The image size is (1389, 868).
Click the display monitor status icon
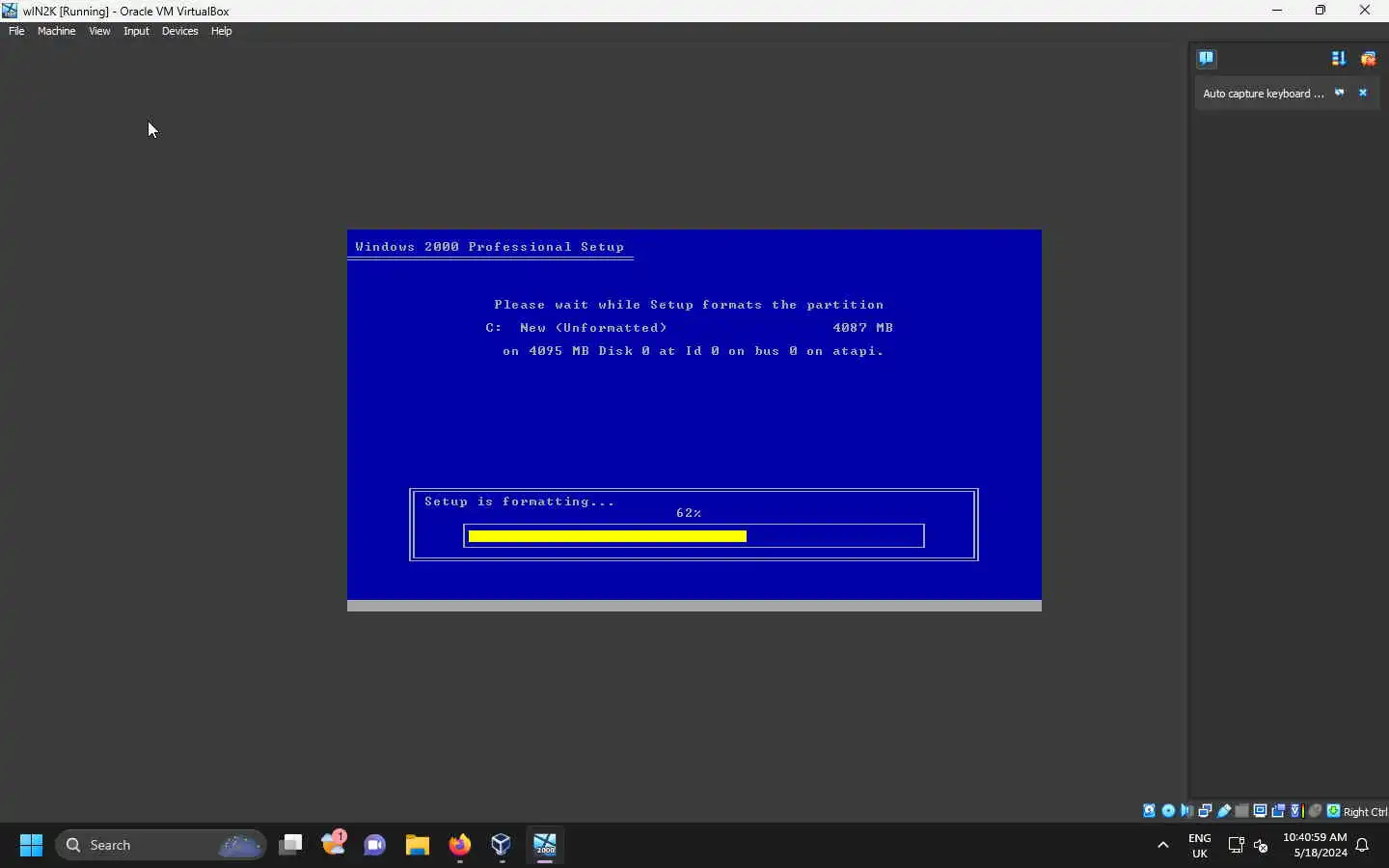coord(1260,811)
